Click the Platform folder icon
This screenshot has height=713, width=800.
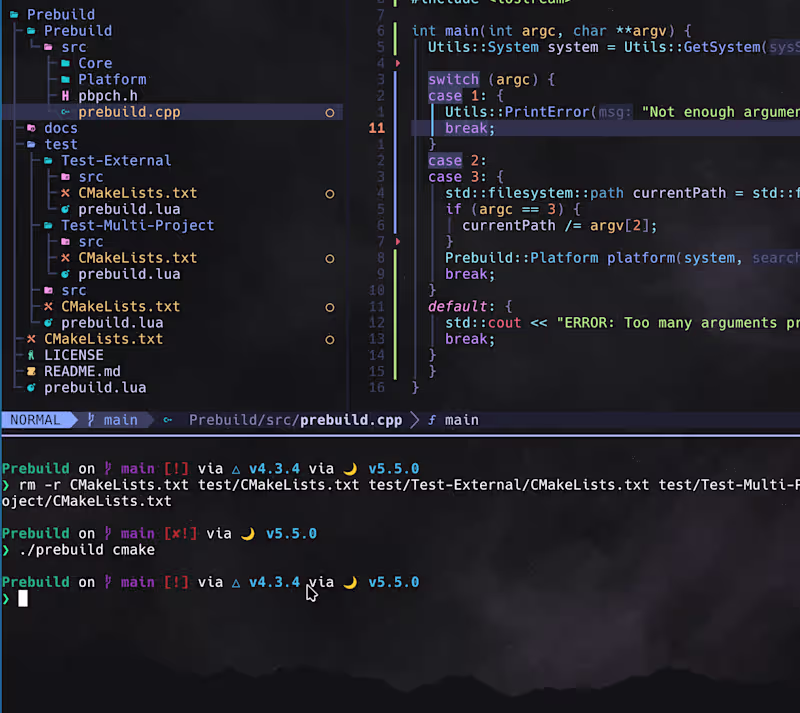point(65,80)
